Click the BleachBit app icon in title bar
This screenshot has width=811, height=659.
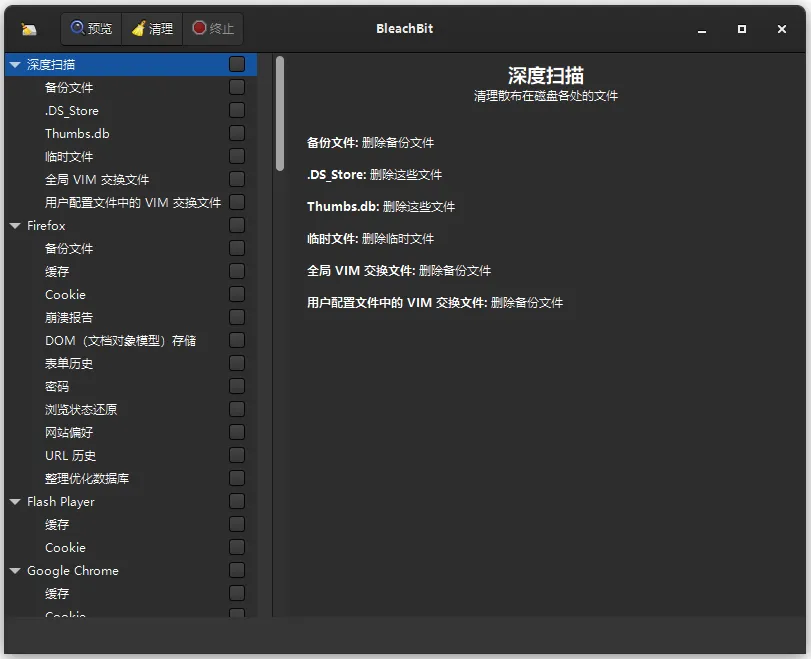[29, 29]
